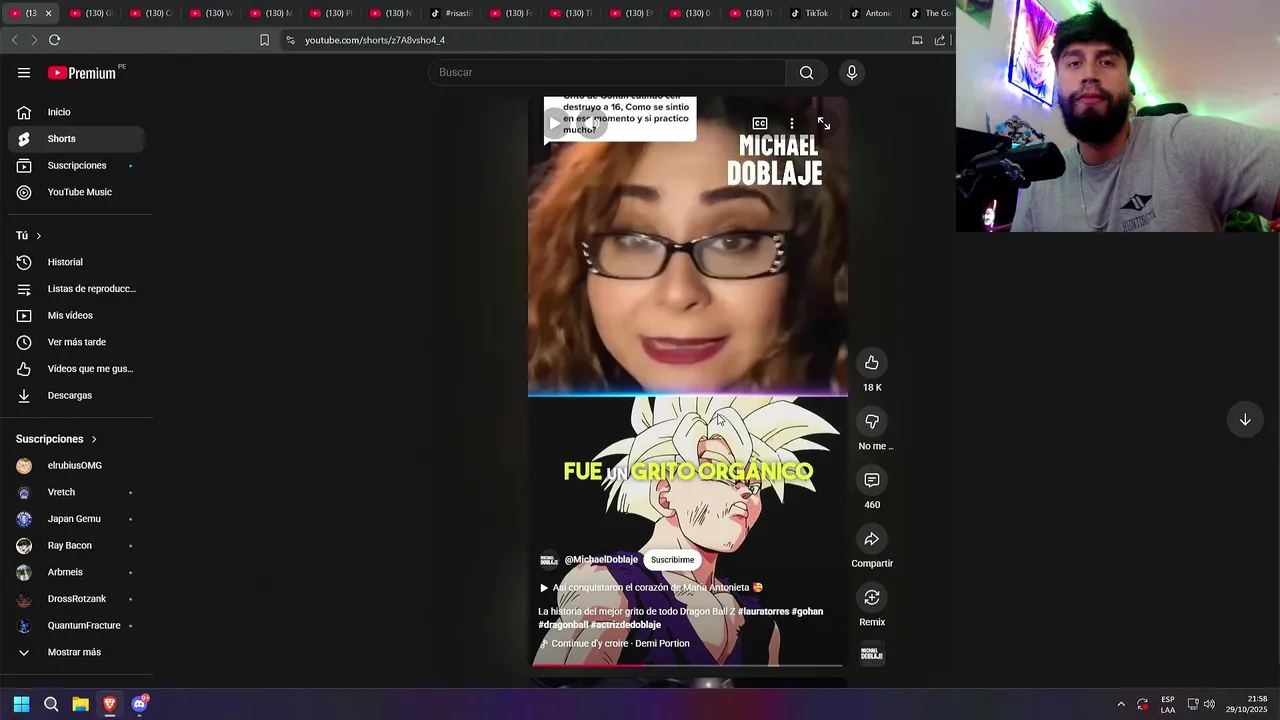This screenshot has width=1280, height=720.
Task: Open DrossRotzank channel
Action: [76, 599]
